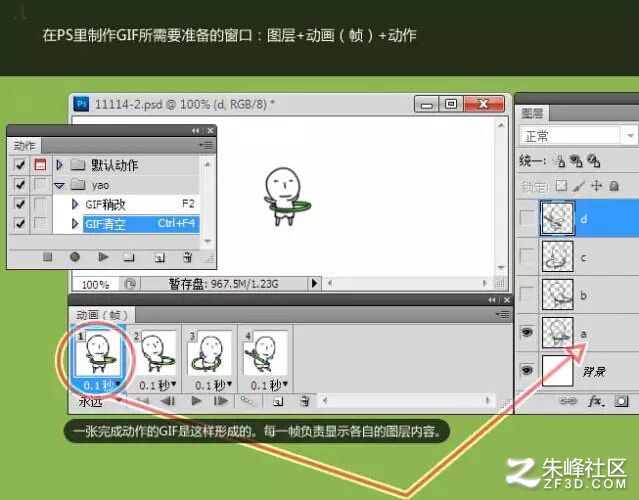The width and height of the screenshot is (639, 500).
Task: Click lock transparent pixels icon
Action: click(x=562, y=186)
